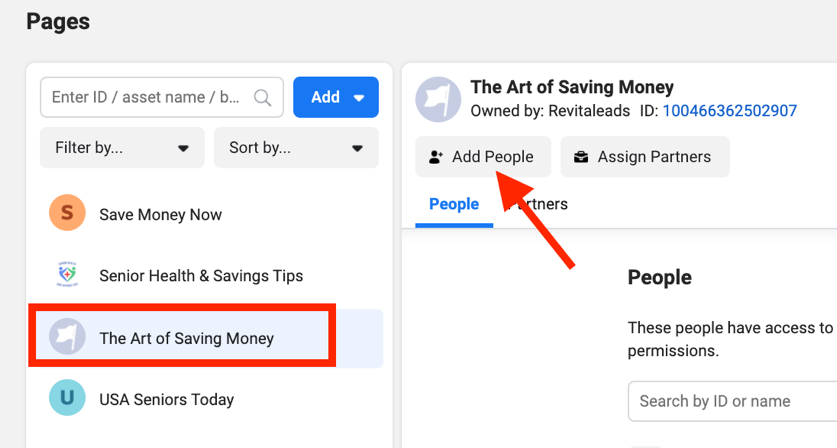Switch to the People tab
837x448 pixels.
click(454, 205)
